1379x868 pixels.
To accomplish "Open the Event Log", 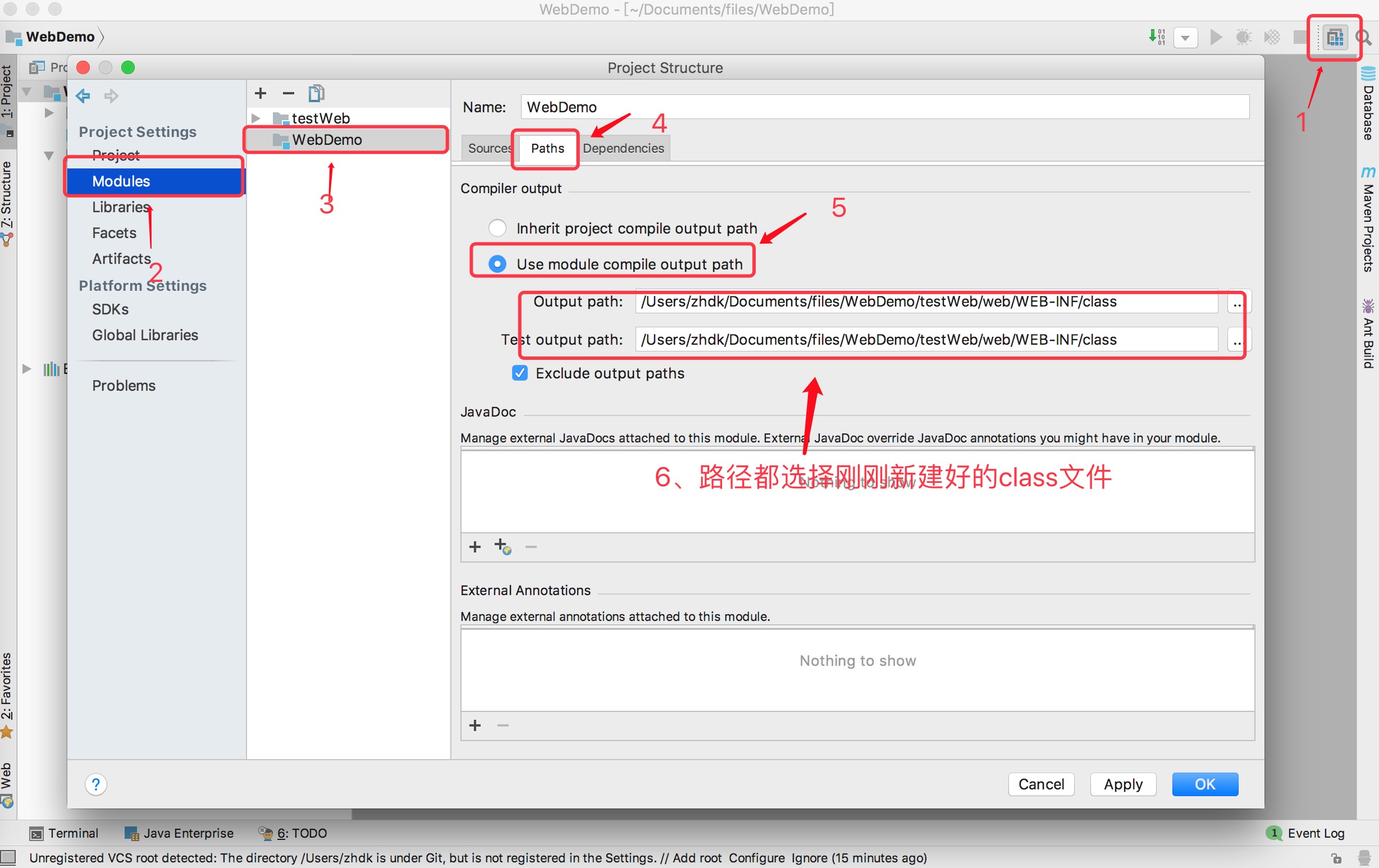I will pyautogui.click(x=1305, y=833).
